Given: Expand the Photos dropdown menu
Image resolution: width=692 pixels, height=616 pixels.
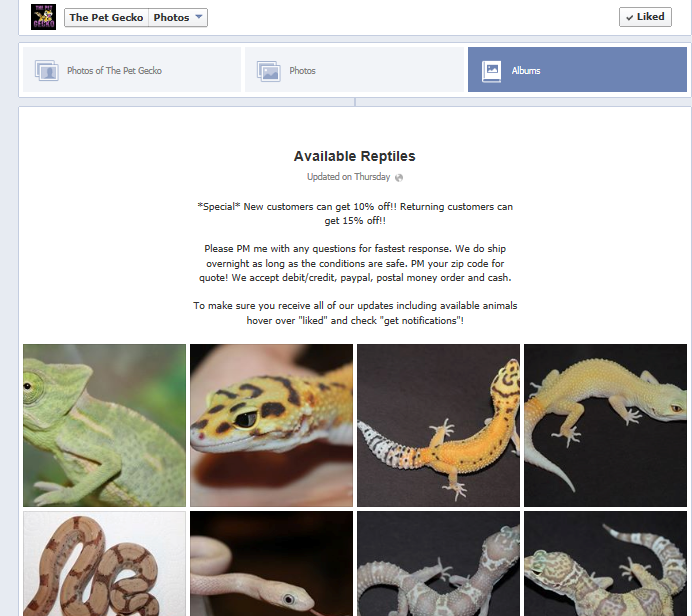Looking at the screenshot, I should pyautogui.click(x=178, y=18).
